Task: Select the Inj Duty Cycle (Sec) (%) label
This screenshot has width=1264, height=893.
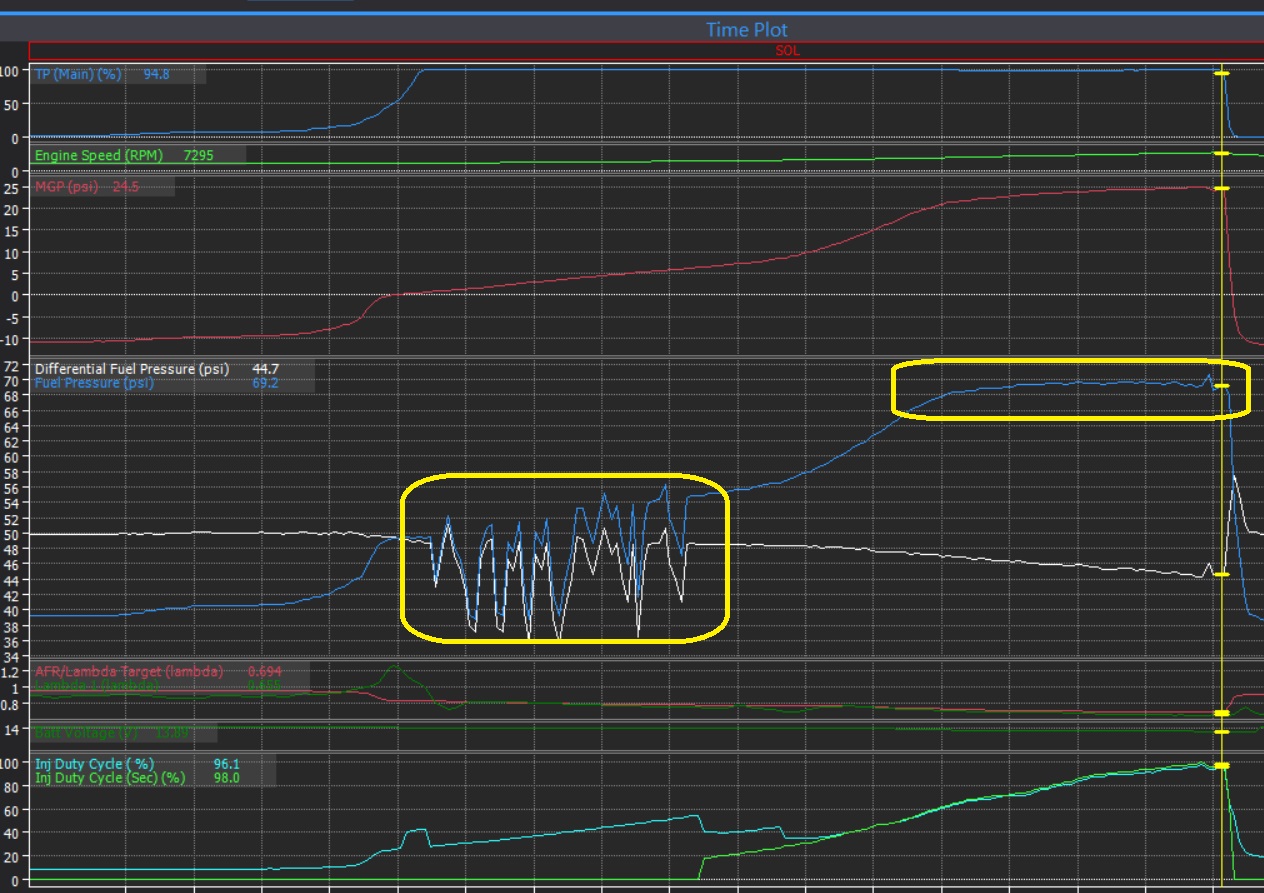Action: (110, 777)
